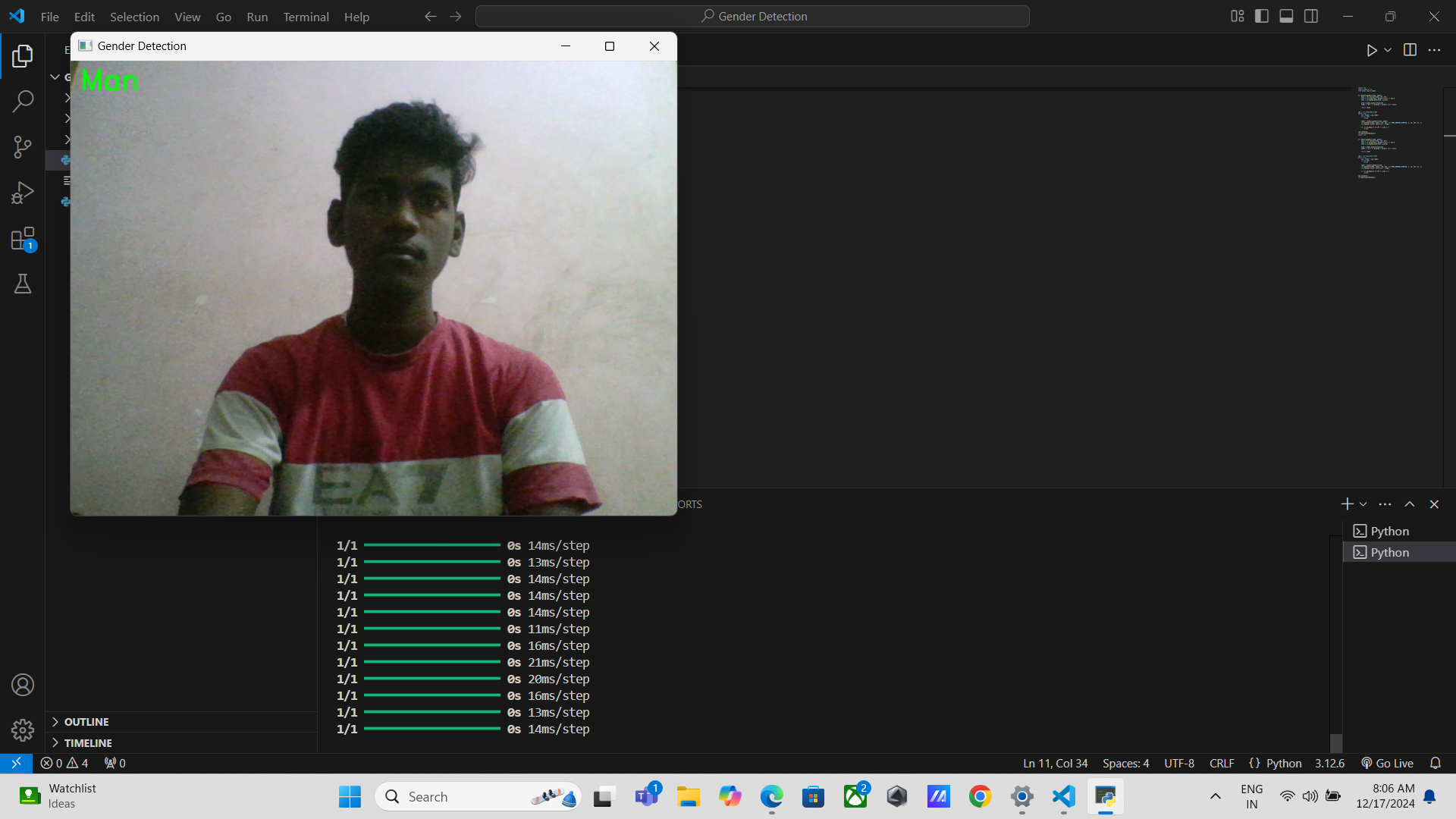Toggle the primary sidebar
Viewport: 1456px width, 819px height.
pos(1261,16)
